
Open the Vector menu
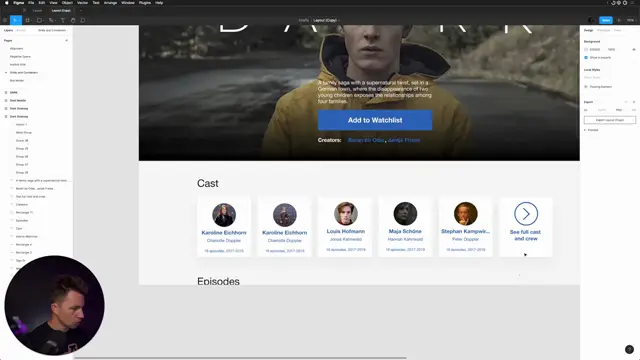pos(82,2)
